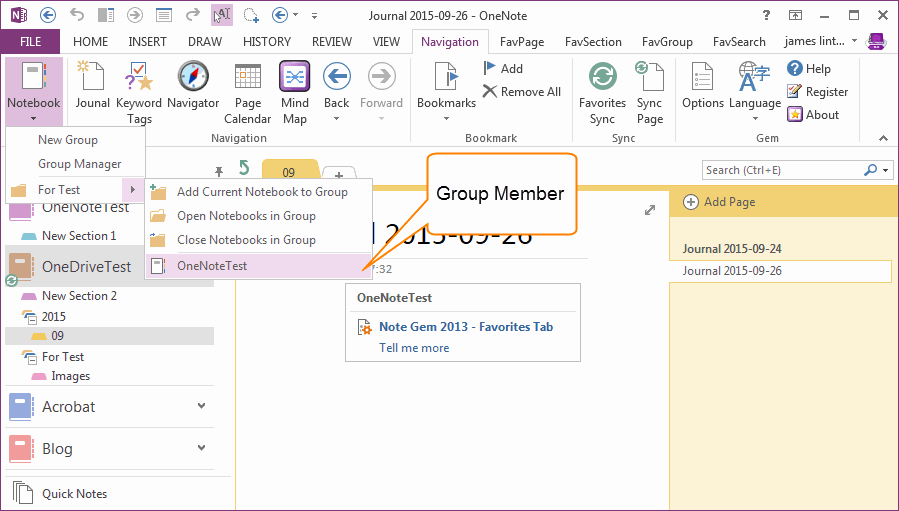Open About dialog for Gem
Image resolution: width=899 pixels, height=511 pixels.
813,114
